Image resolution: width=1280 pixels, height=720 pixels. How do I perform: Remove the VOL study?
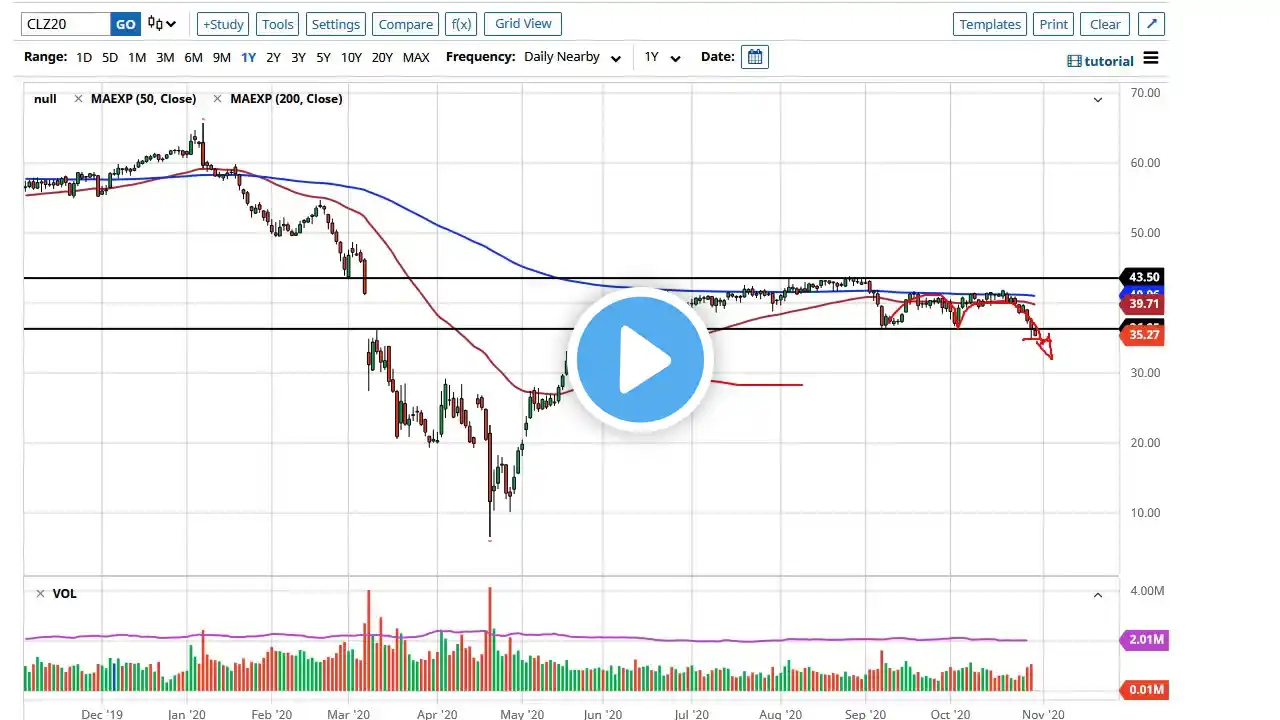pos(40,594)
